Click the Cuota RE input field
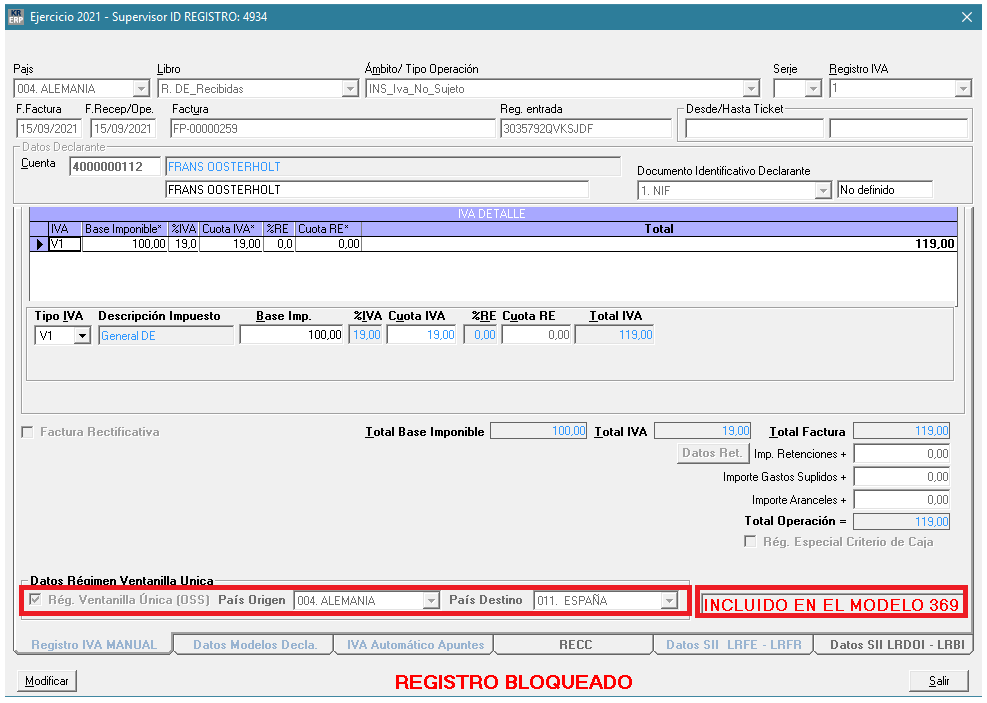This screenshot has height=703, width=987. (536, 335)
